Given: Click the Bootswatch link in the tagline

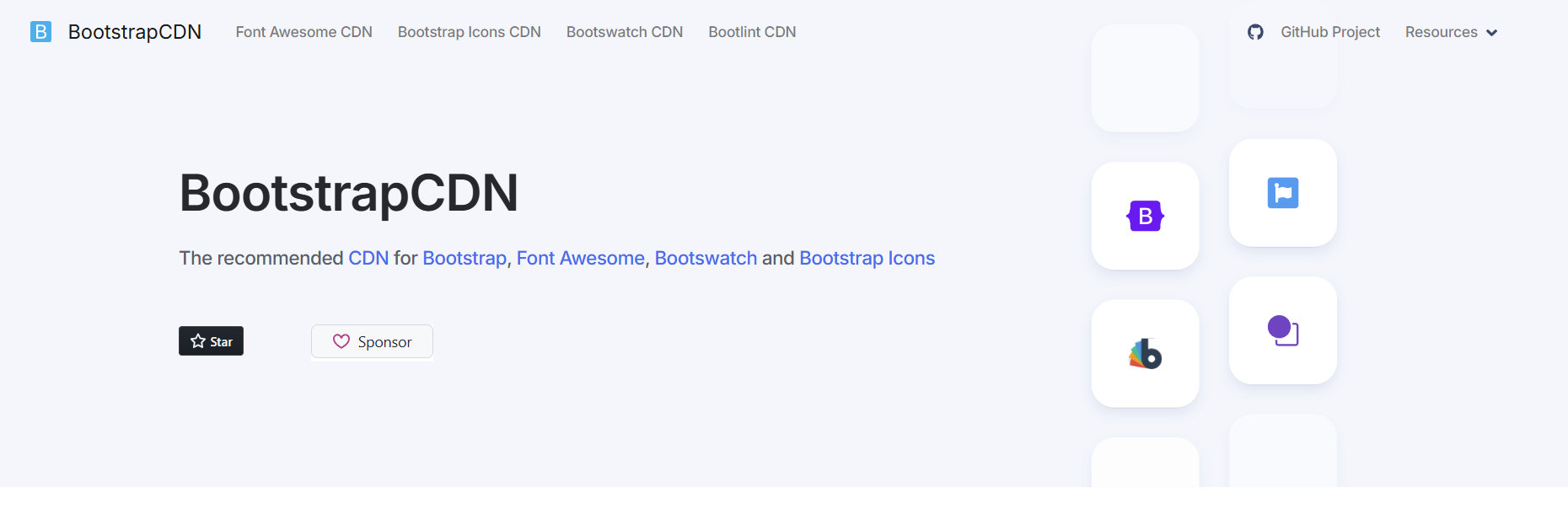Looking at the screenshot, I should coord(706,258).
